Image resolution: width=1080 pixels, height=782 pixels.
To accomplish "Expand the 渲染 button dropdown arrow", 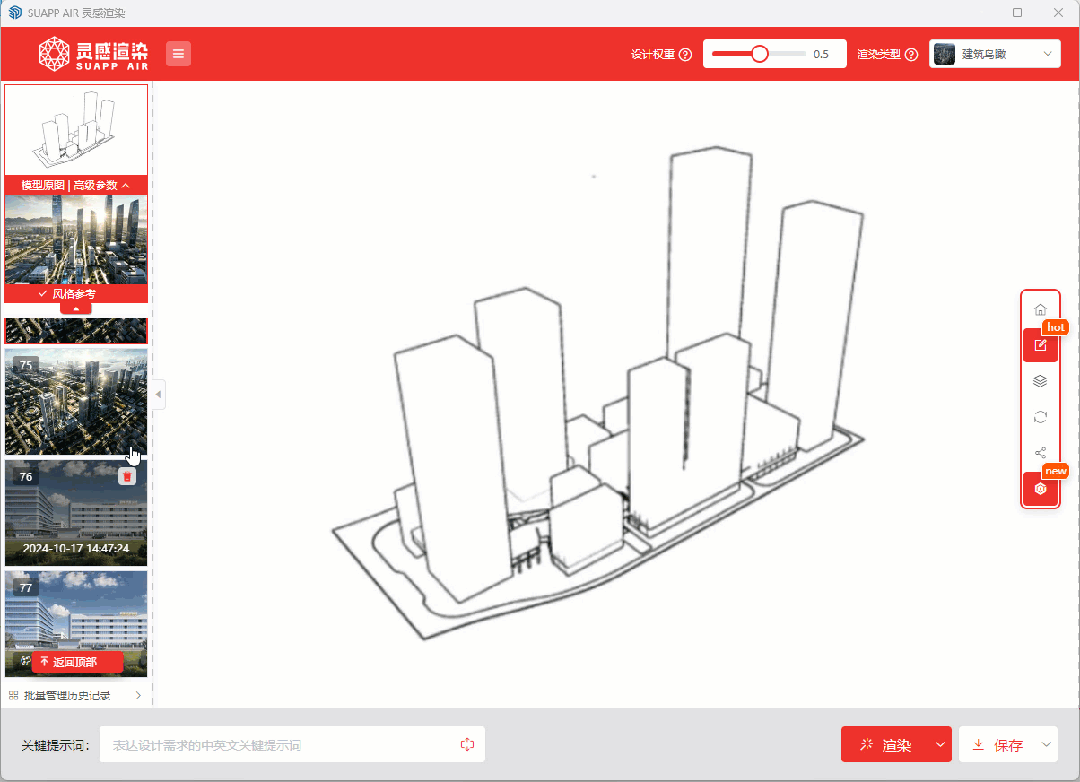I will [x=939, y=745].
